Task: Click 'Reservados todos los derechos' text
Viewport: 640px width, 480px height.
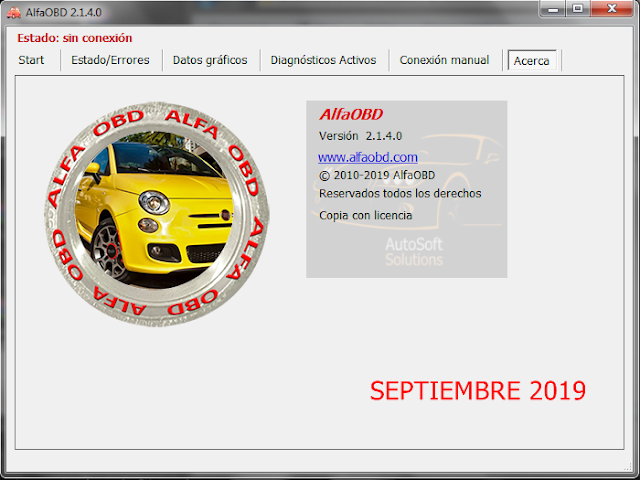Action: pyautogui.click(x=400, y=193)
